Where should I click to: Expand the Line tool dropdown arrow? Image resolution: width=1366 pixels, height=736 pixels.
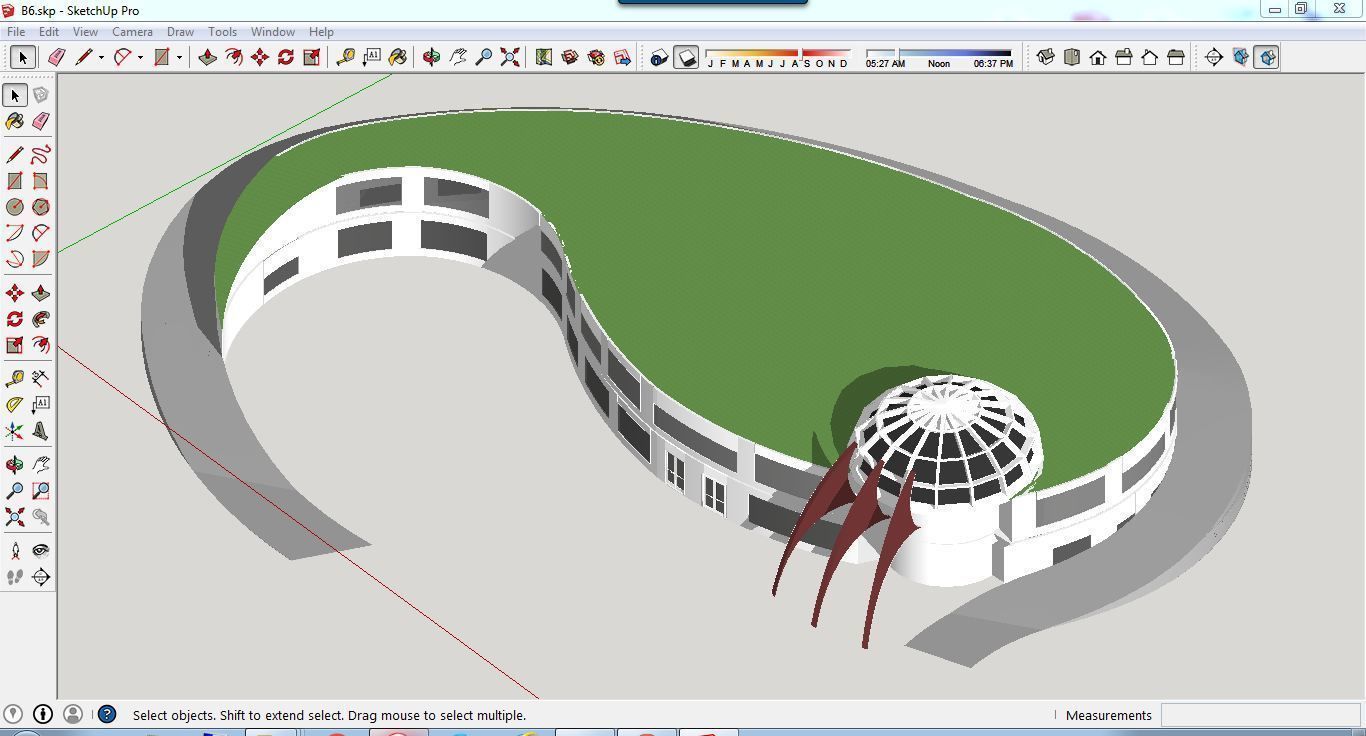pos(101,58)
